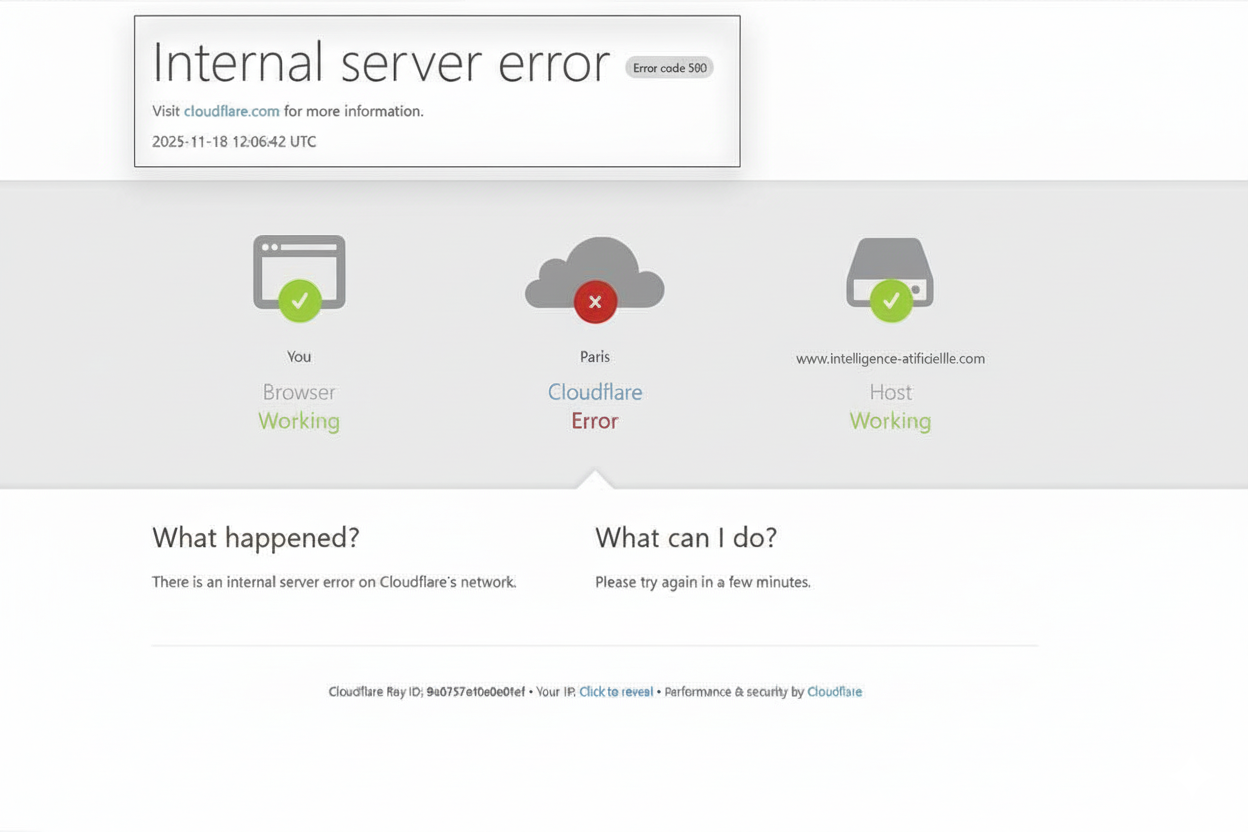This screenshot has width=1248, height=832.
Task: Select the 'Paris' datacenter label
Action: pyautogui.click(x=595, y=356)
